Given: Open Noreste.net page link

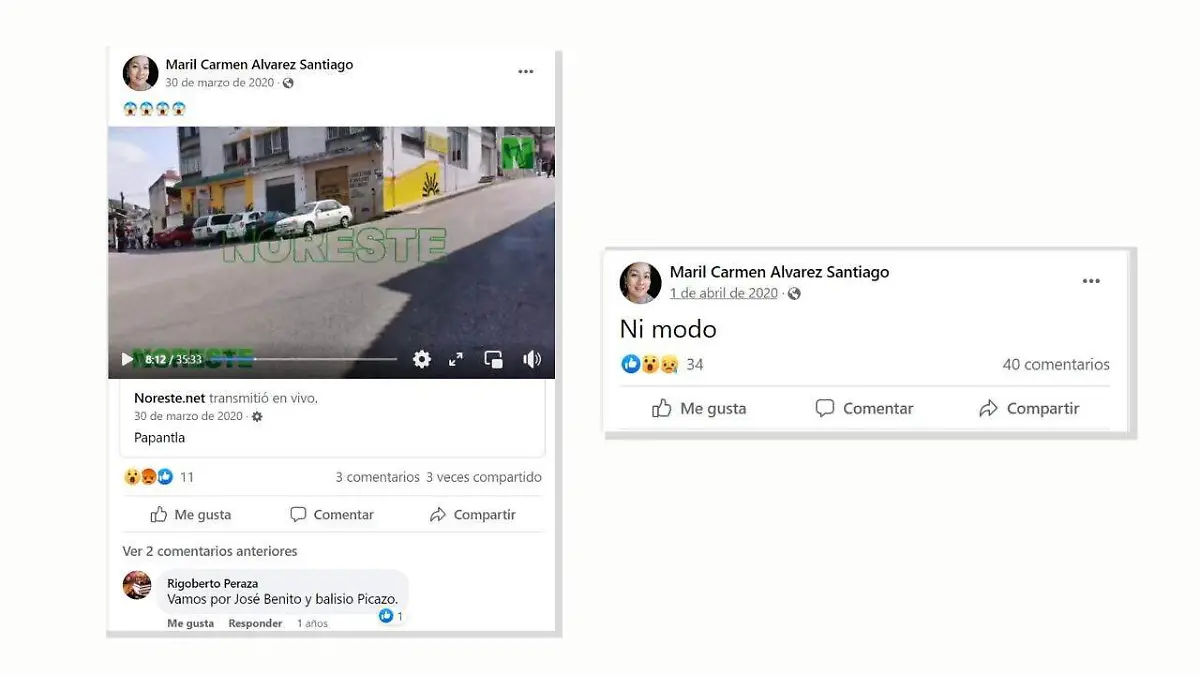Looking at the screenshot, I should 170,398.
